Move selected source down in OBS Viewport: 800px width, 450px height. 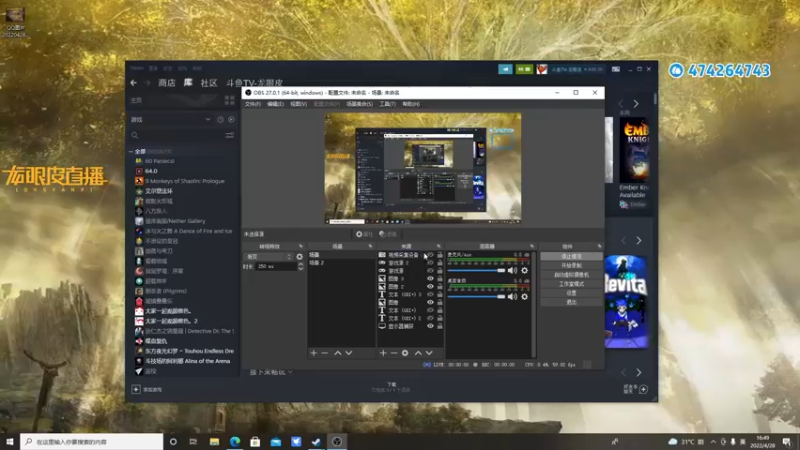point(429,353)
